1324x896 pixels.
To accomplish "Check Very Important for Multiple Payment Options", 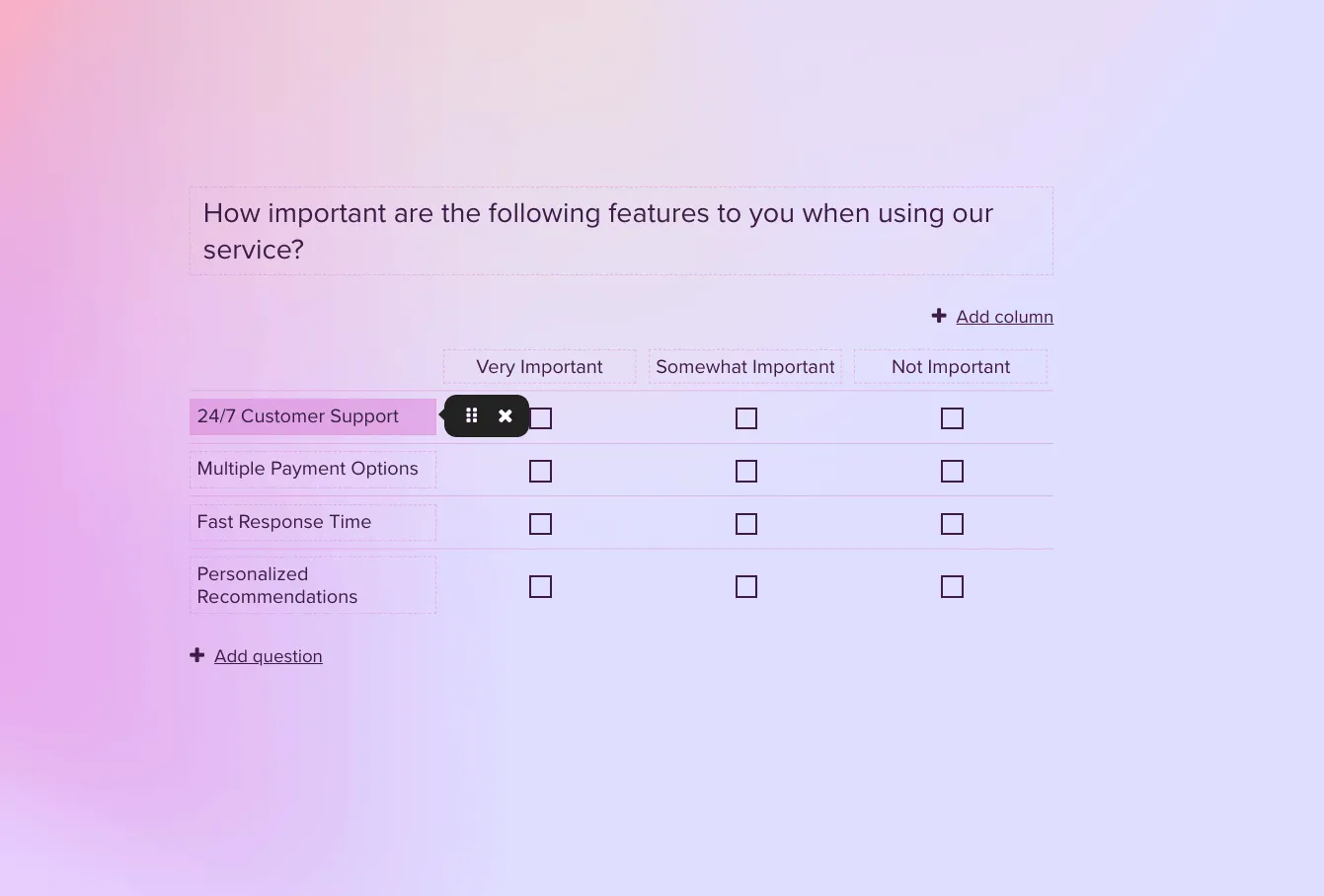I will (x=540, y=472).
